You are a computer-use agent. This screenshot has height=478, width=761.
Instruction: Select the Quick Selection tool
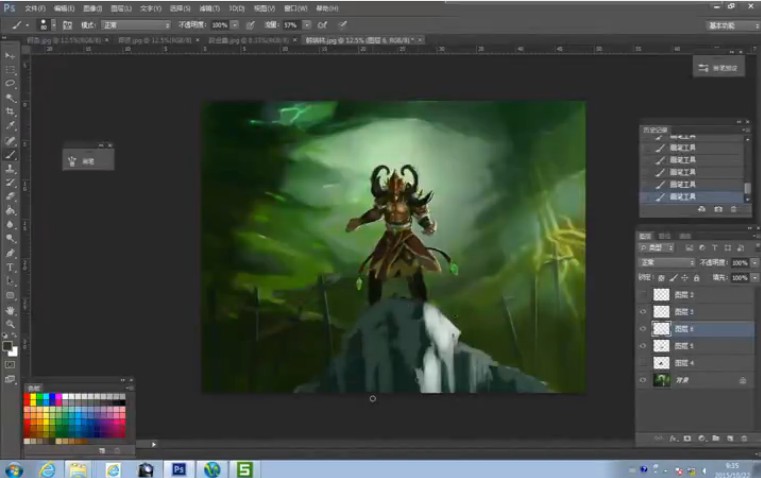(10, 98)
